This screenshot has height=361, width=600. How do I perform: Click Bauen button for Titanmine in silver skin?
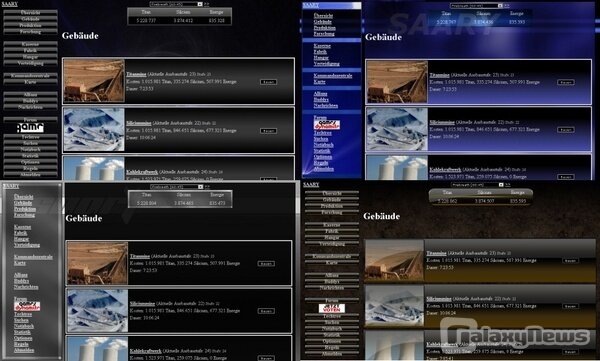(x=266, y=264)
